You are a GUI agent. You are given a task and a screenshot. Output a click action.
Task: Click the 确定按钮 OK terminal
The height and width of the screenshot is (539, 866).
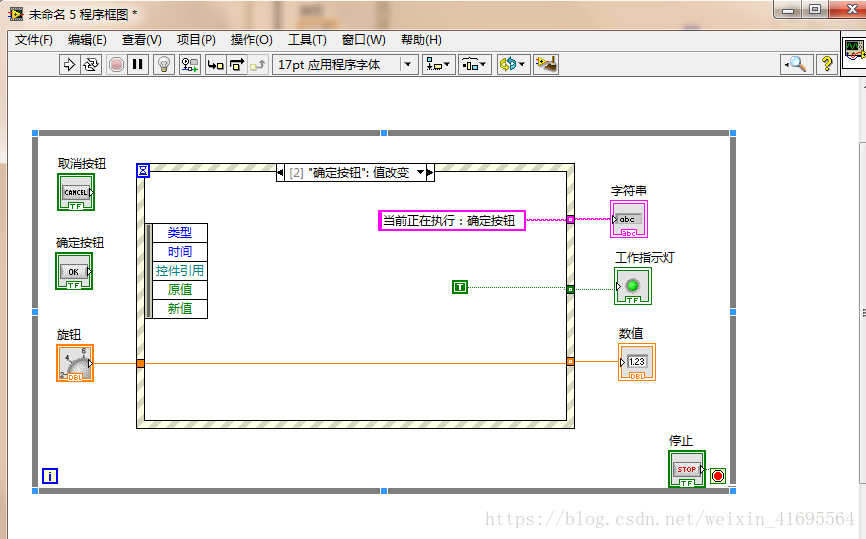click(73, 271)
